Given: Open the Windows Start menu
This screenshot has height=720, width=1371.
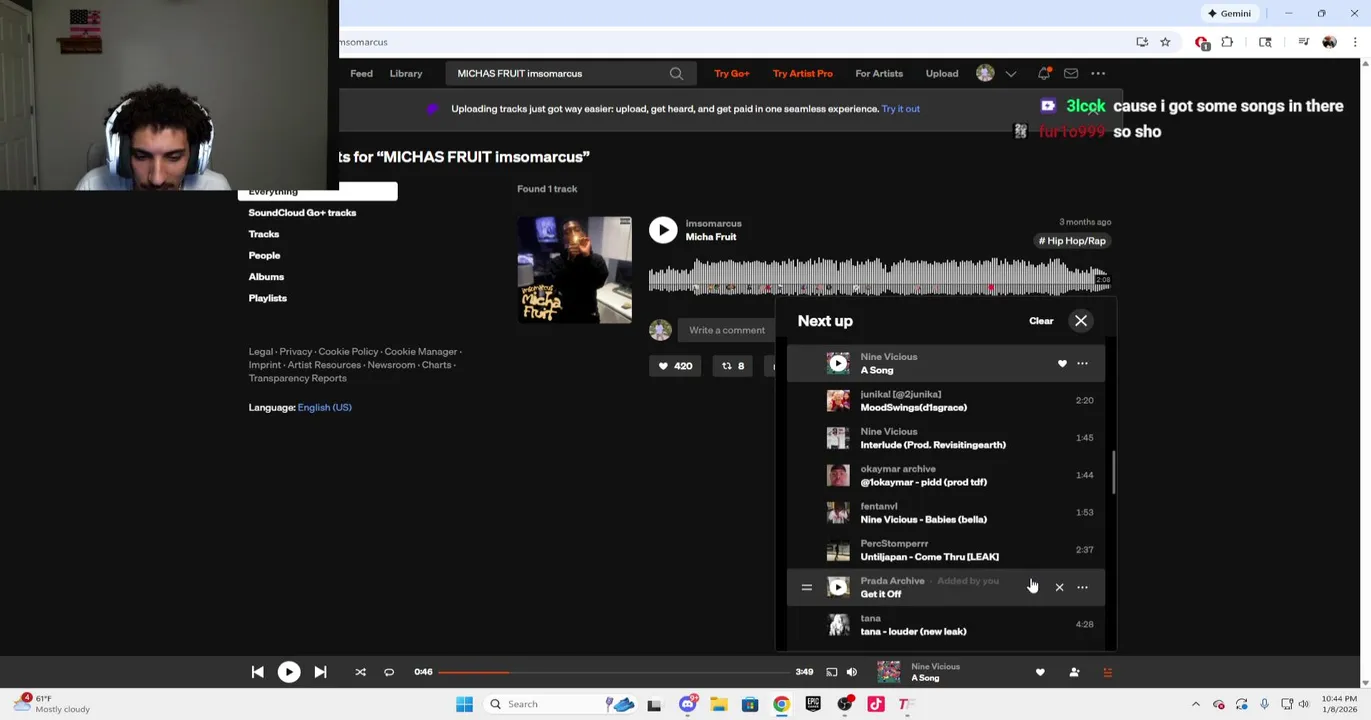Looking at the screenshot, I should (464, 704).
